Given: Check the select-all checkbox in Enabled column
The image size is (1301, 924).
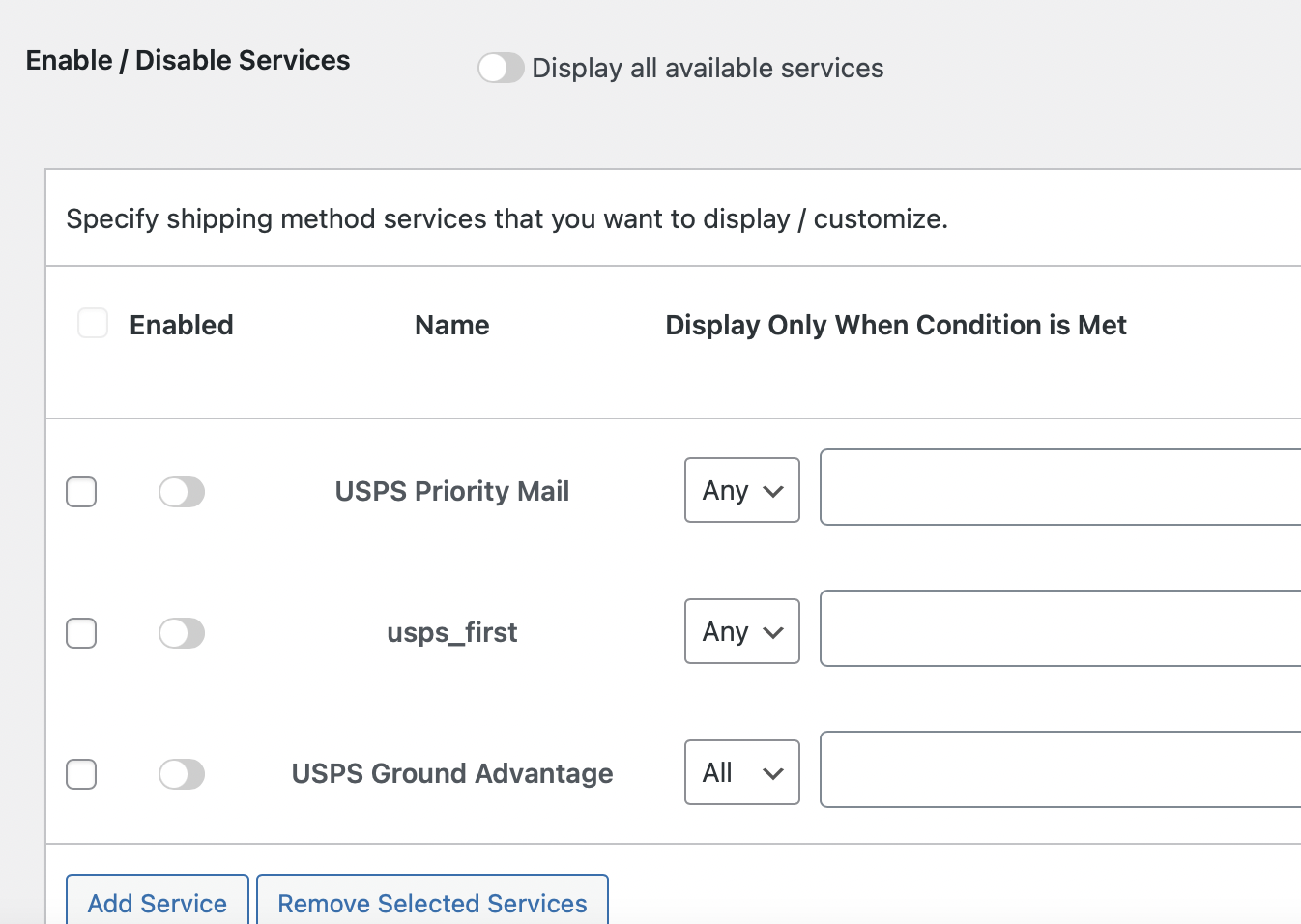Looking at the screenshot, I should point(93,323).
